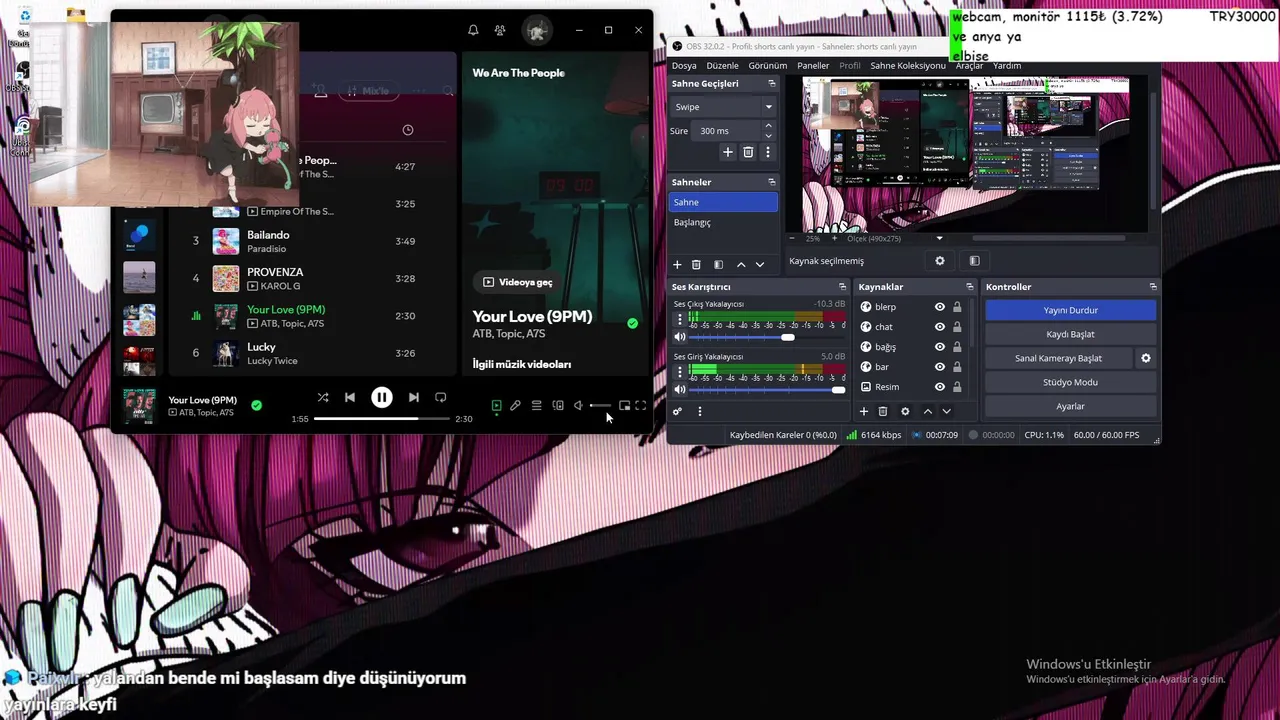Toggle visibility of bar source
This screenshot has width=1280, height=720.
point(939,367)
